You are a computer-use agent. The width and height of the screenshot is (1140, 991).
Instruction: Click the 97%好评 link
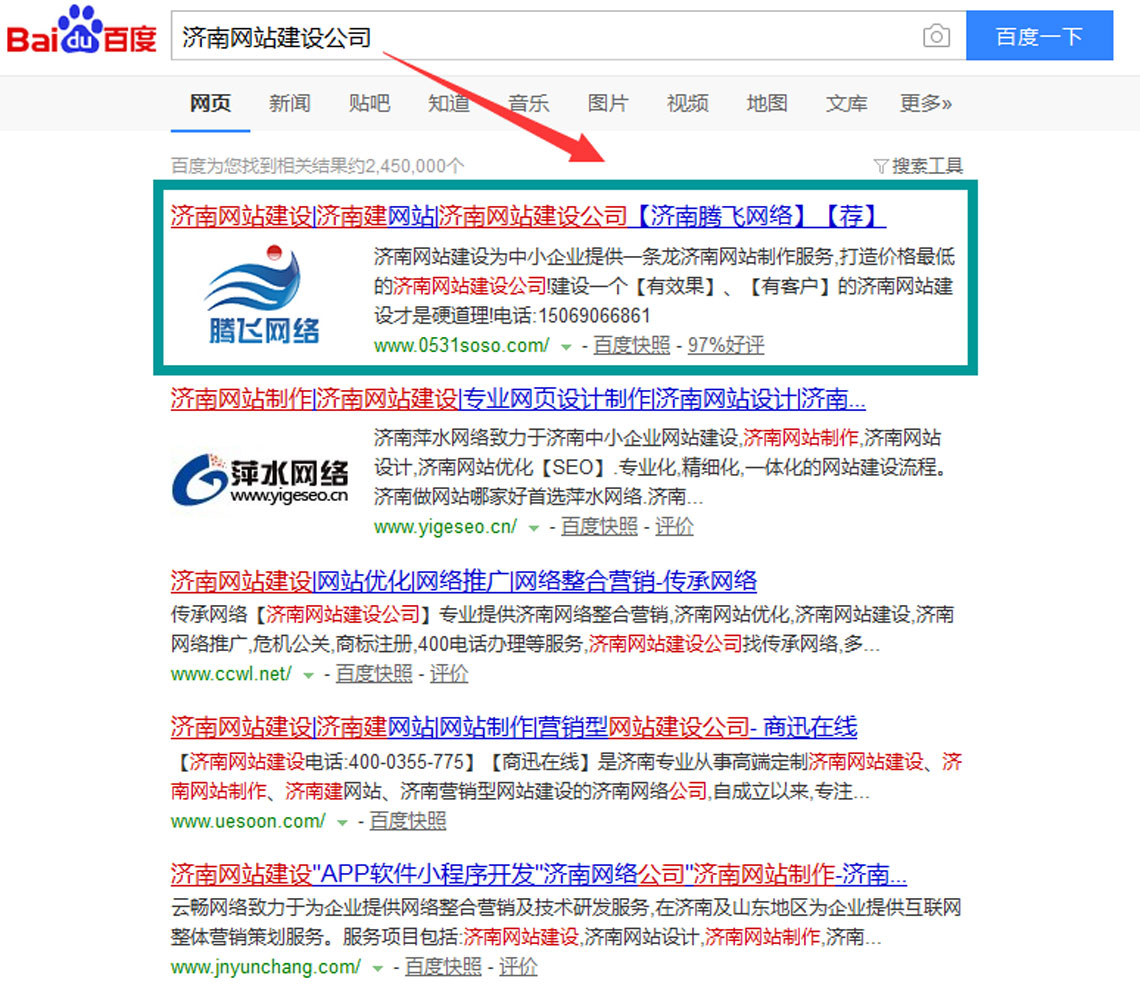tap(726, 345)
